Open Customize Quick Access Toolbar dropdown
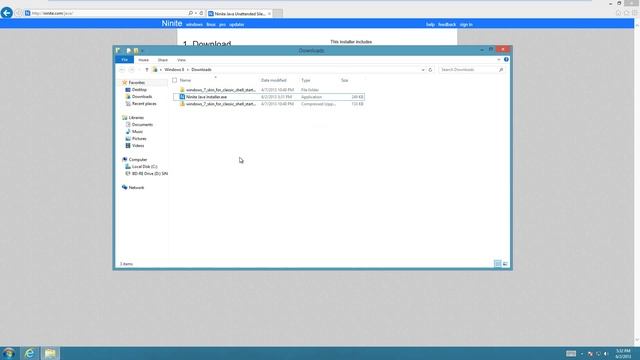640x360 pixels. [x=142, y=51]
